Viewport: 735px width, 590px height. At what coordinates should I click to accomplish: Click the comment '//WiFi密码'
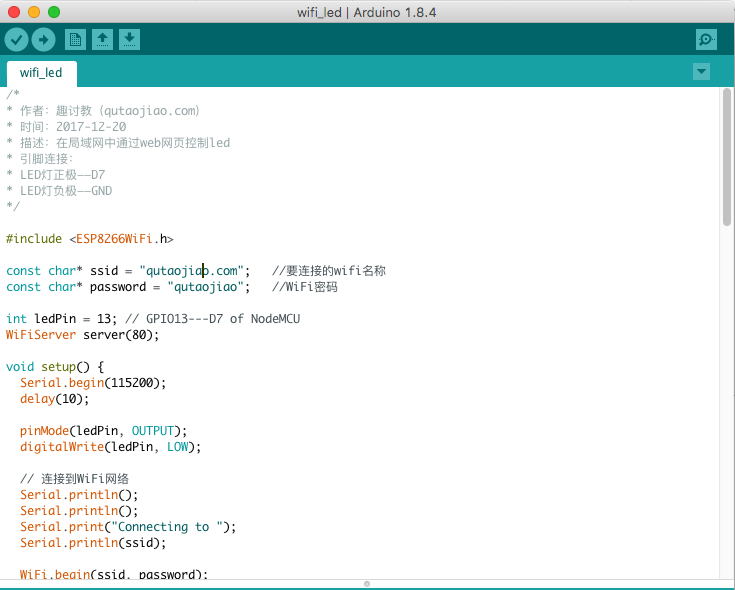coord(305,287)
